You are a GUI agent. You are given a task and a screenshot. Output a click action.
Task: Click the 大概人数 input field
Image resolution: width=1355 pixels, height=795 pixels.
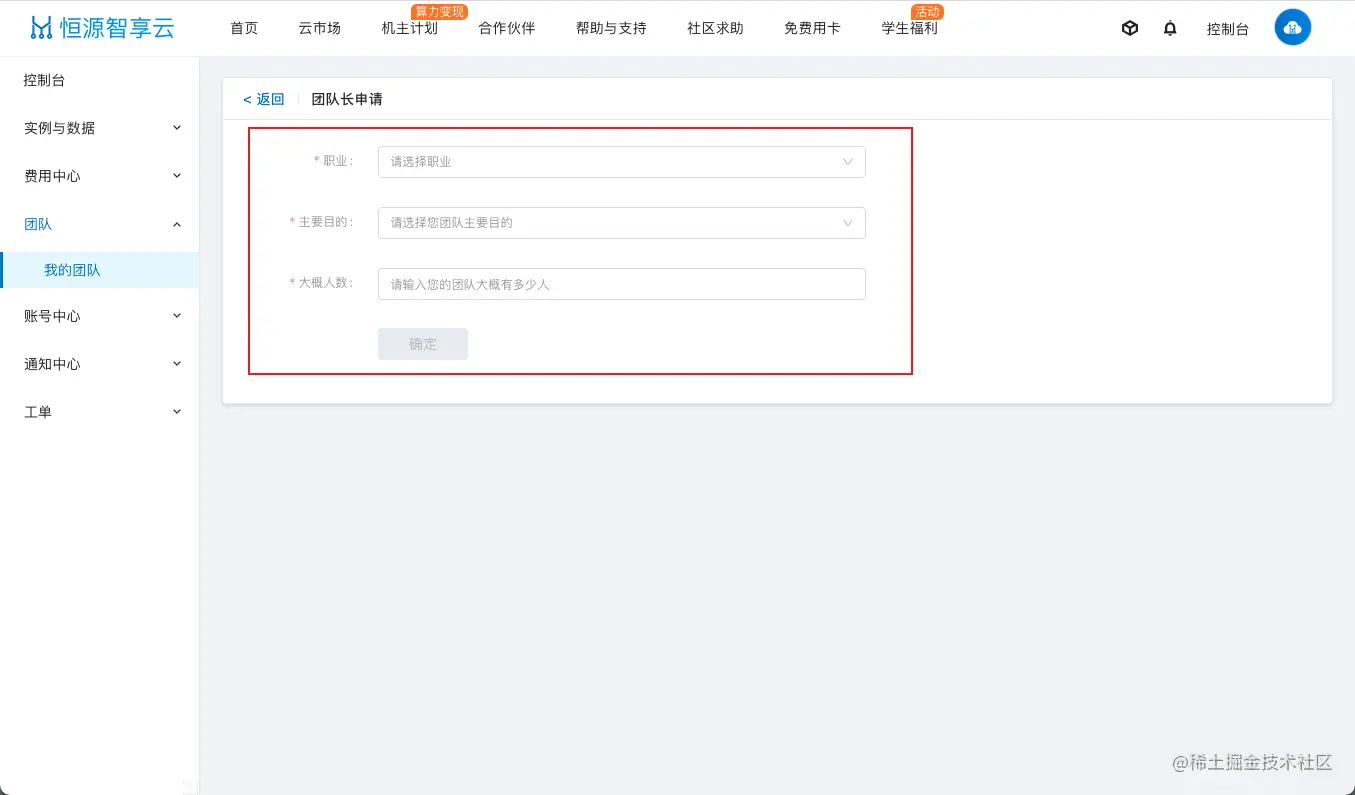point(621,284)
